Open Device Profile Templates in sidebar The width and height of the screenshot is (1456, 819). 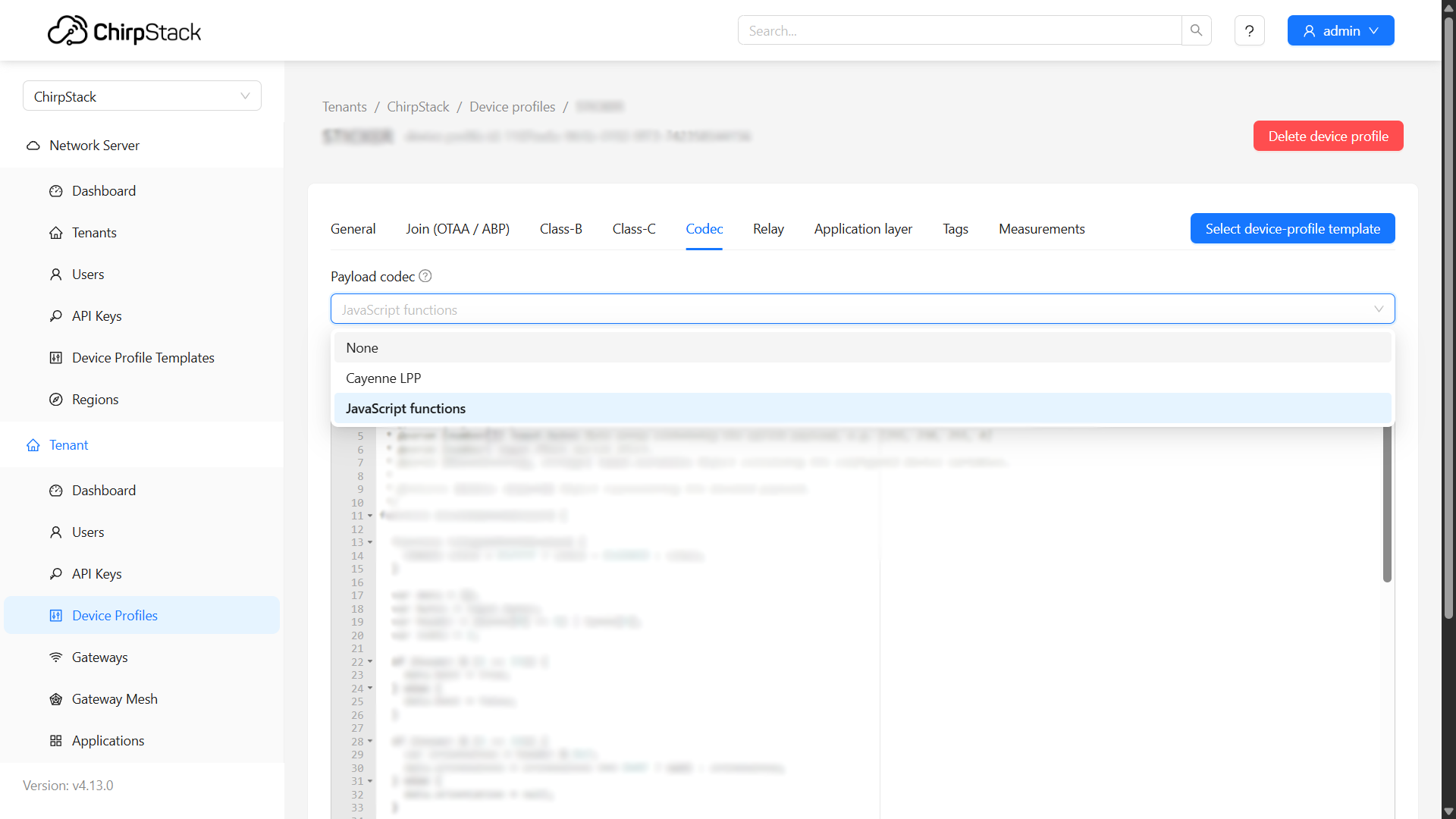(x=143, y=358)
